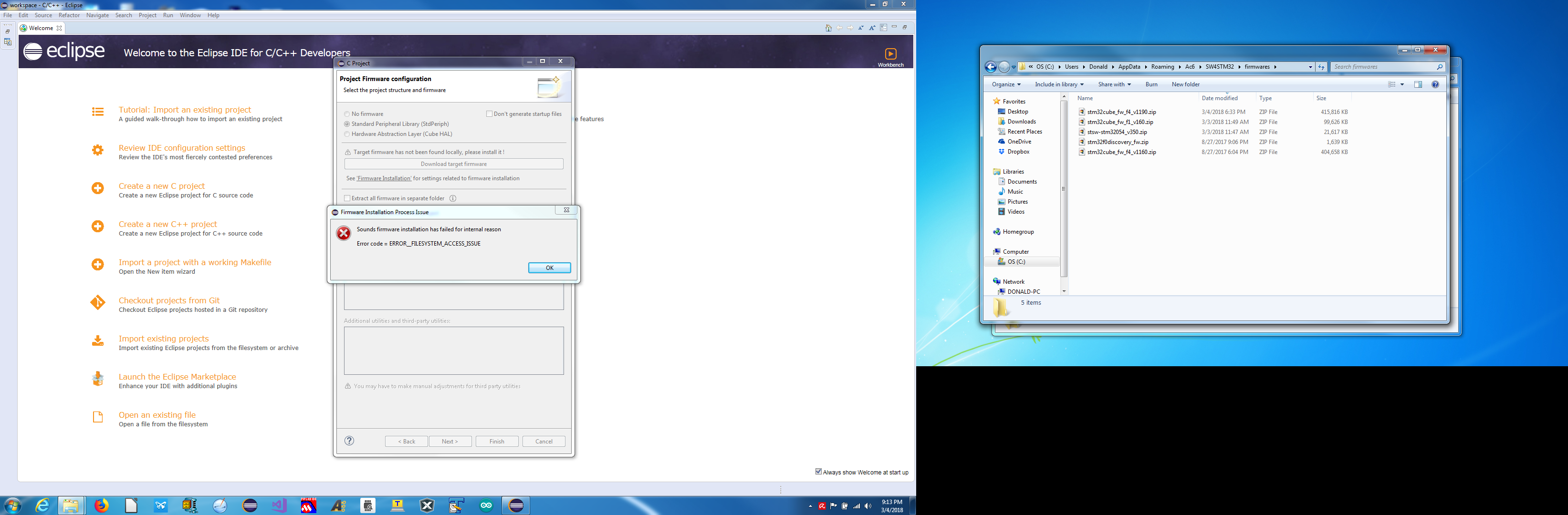Open the address bar history dropdown arrow
This screenshot has width=1568, height=515.
[1310, 67]
